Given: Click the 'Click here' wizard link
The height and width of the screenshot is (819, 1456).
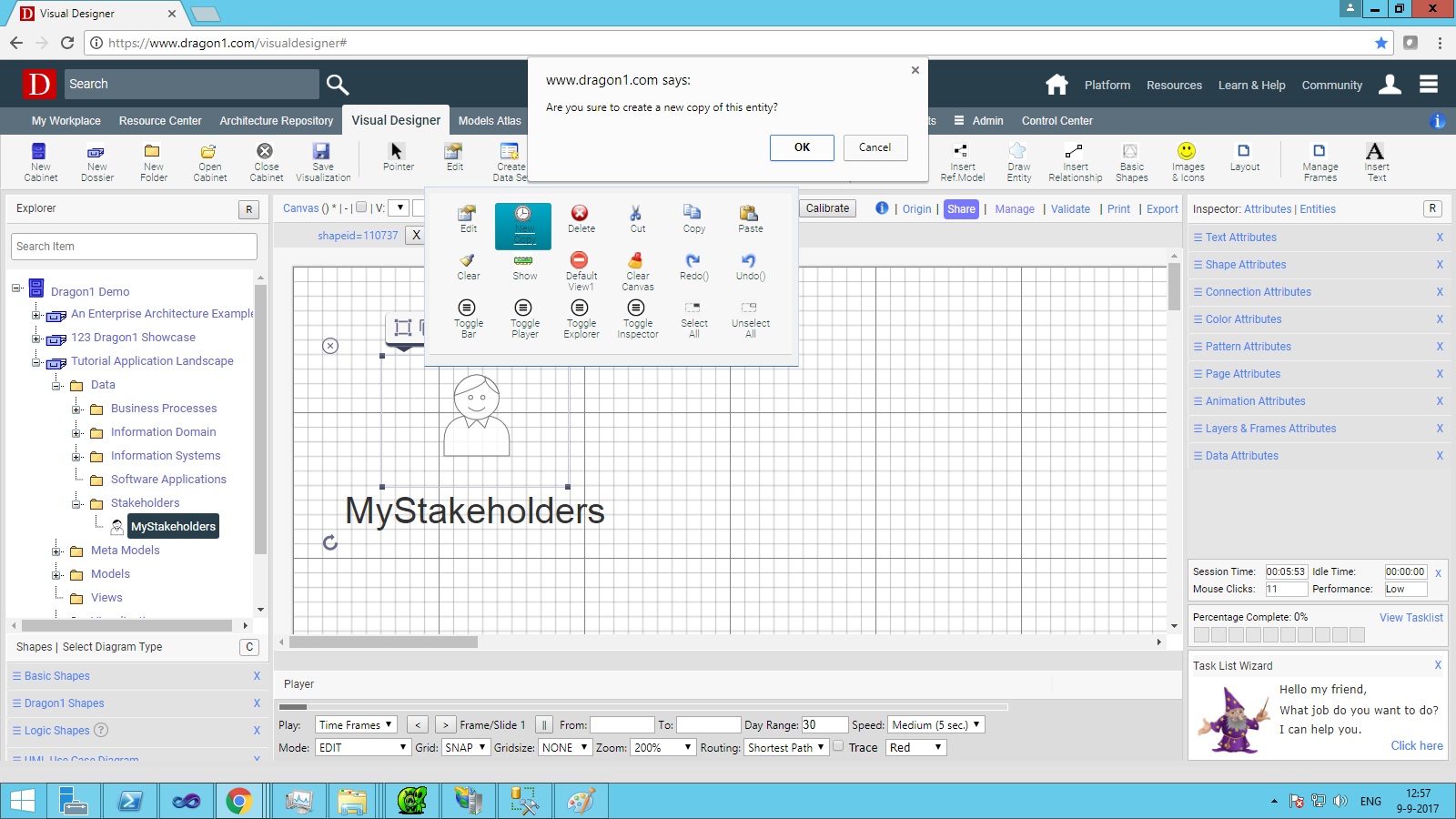Looking at the screenshot, I should (x=1416, y=745).
